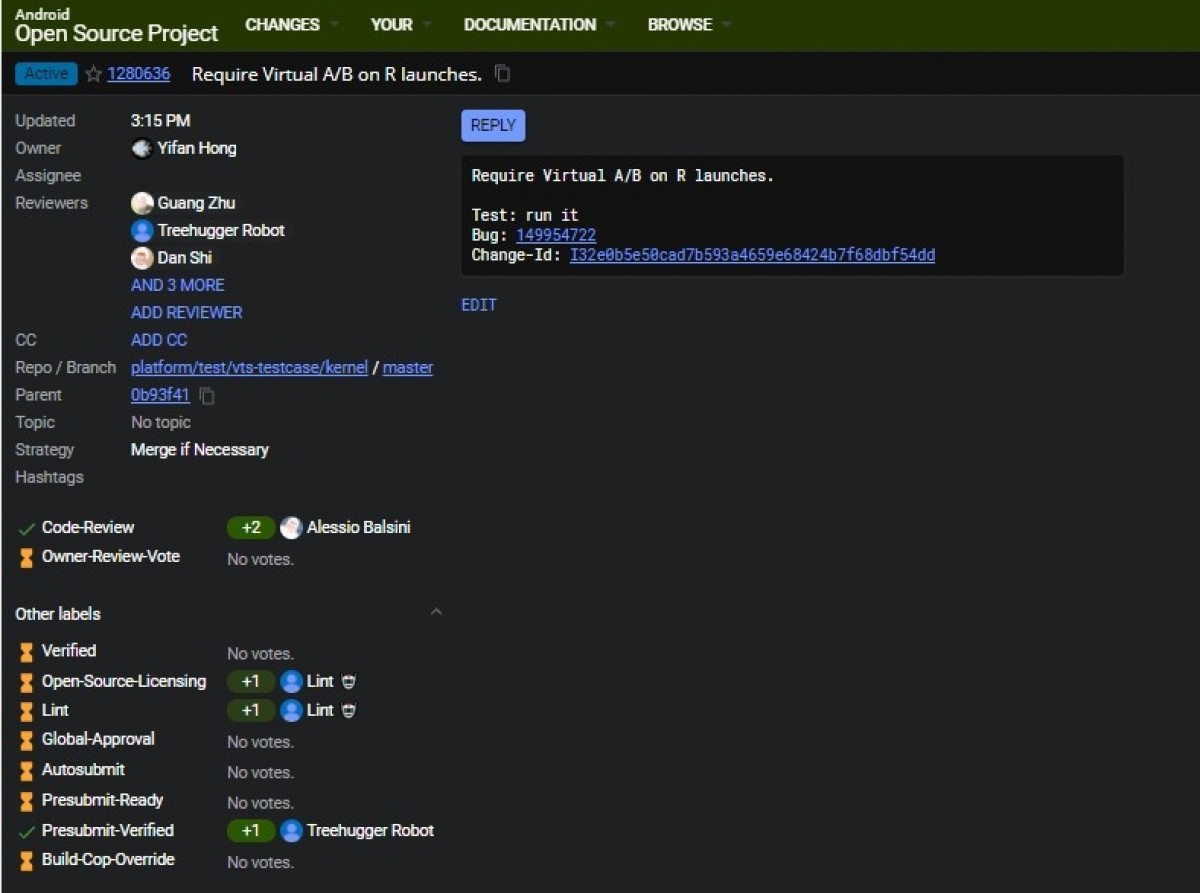The width and height of the screenshot is (1200, 893).
Task: Click the REPLY button
Action: click(x=493, y=126)
